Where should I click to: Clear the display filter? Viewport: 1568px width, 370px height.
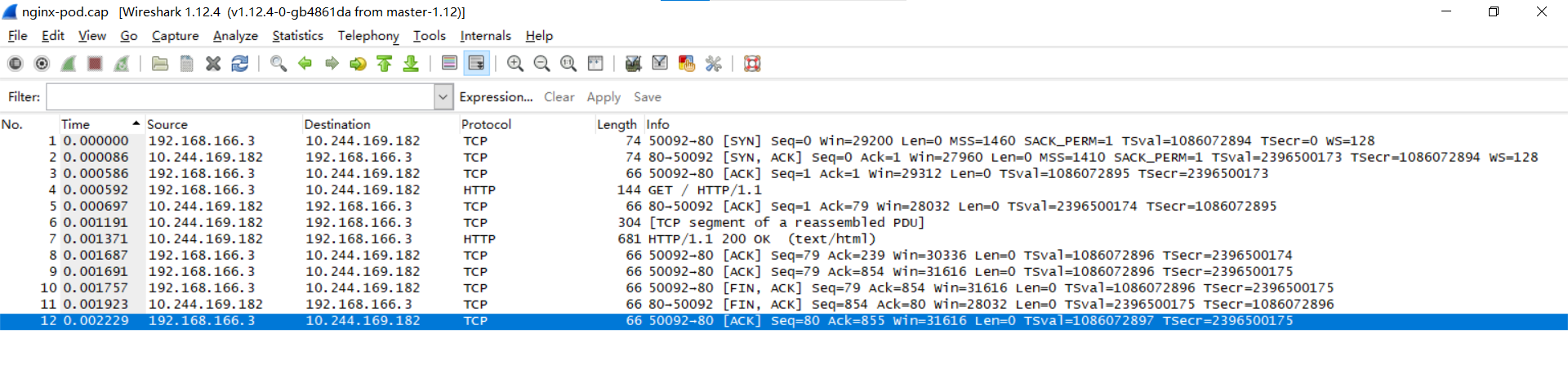(559, 97)
